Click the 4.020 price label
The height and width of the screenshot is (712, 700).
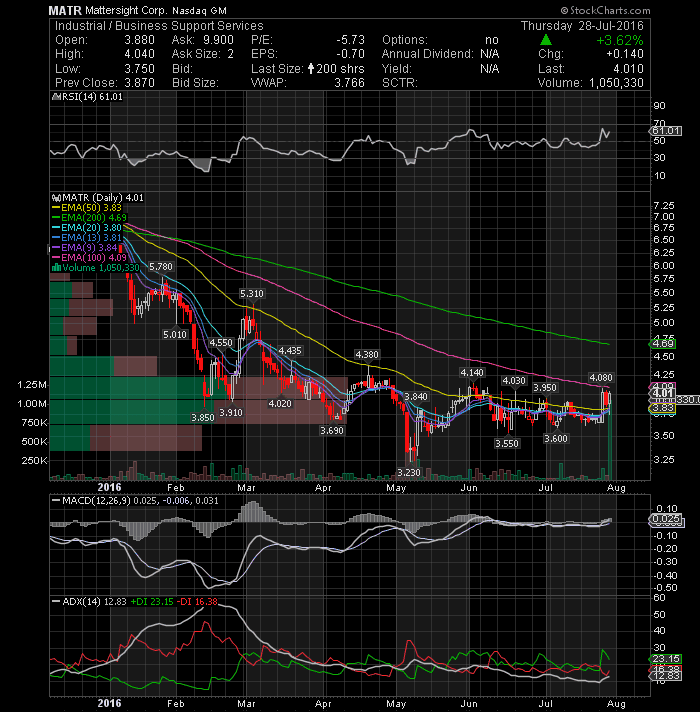(x=280, y=404)
